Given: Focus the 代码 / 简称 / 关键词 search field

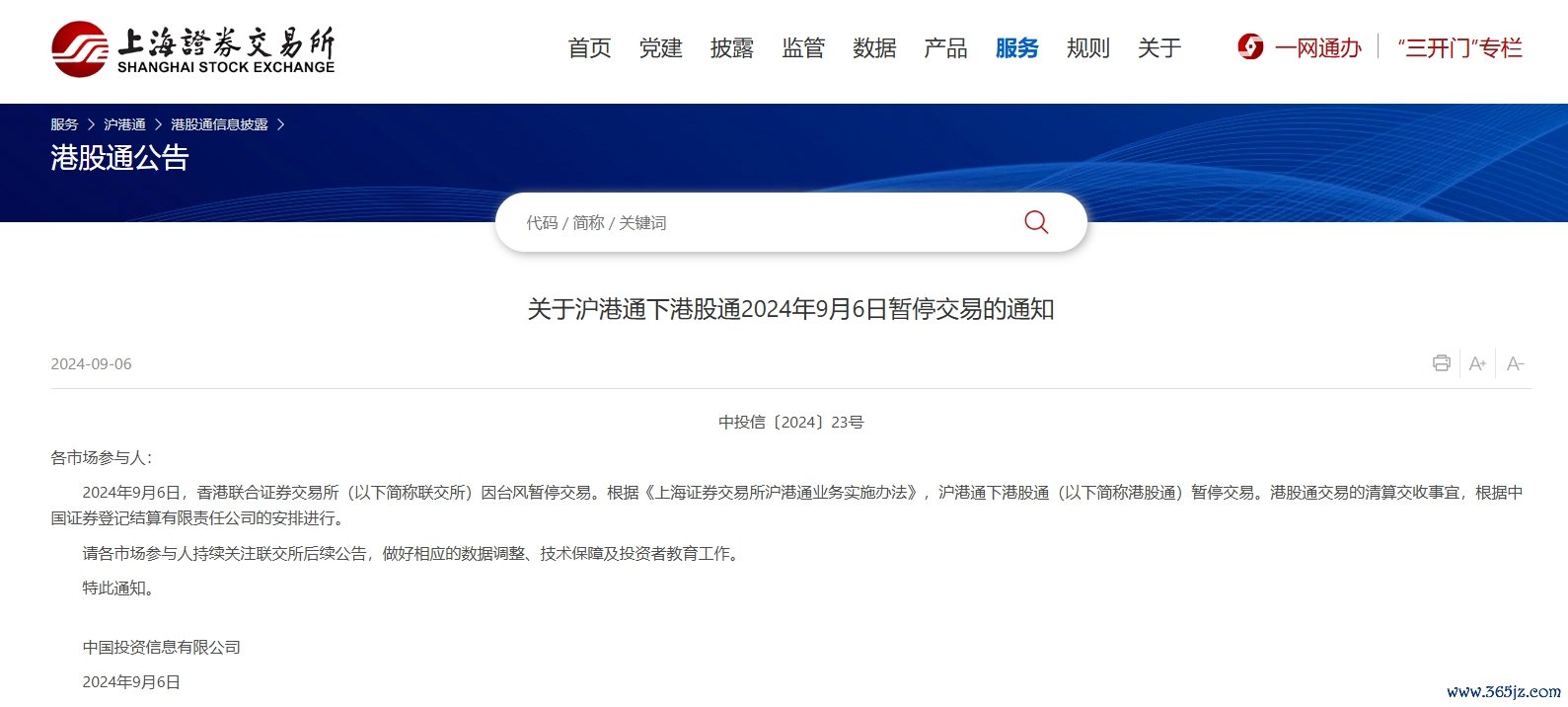Looking at the screenshot, I should [760, 223].
